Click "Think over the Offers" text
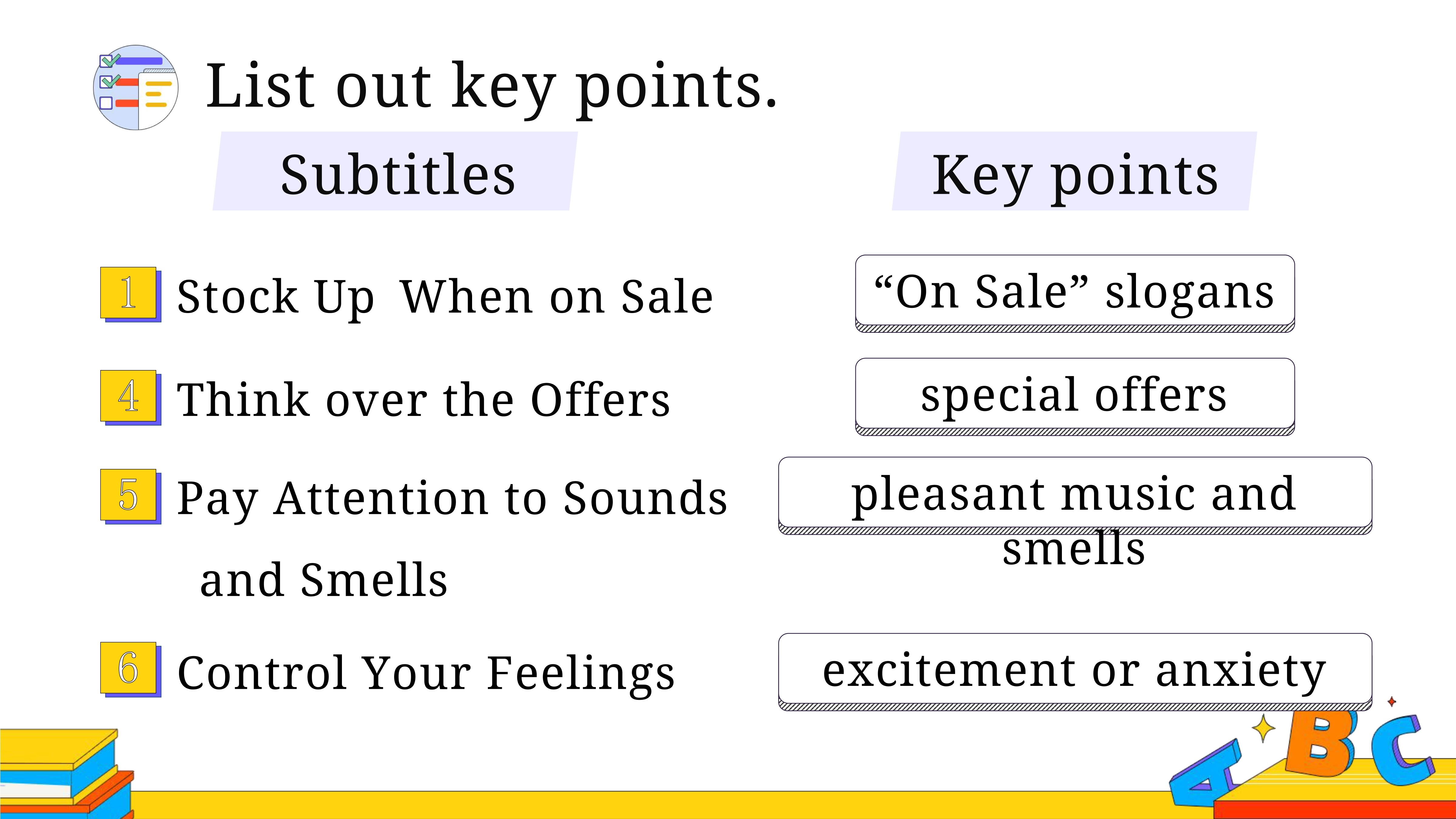This screenshot has height=819, width=1456. (x=423, y=399)
